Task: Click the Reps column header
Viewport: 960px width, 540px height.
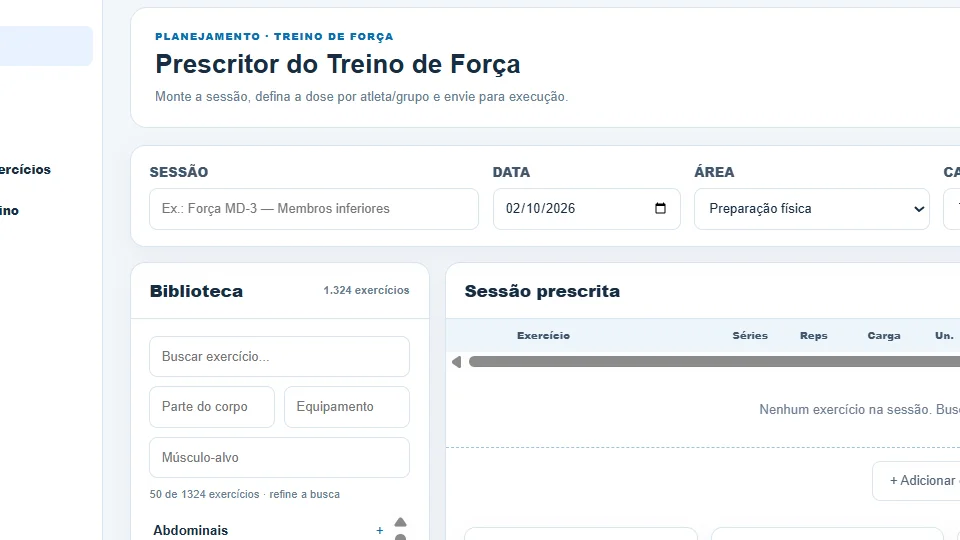Action: tap(814, 336)
